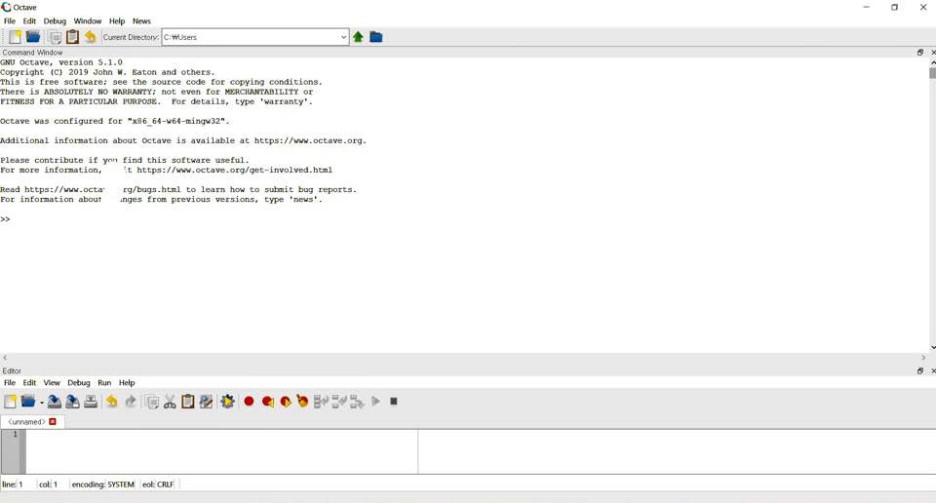The height and width of the screenshot is (503, 936).
Task: Expand the Current Directory dropdown arrow
Action: pyautogui.click(x=343, y=37)
